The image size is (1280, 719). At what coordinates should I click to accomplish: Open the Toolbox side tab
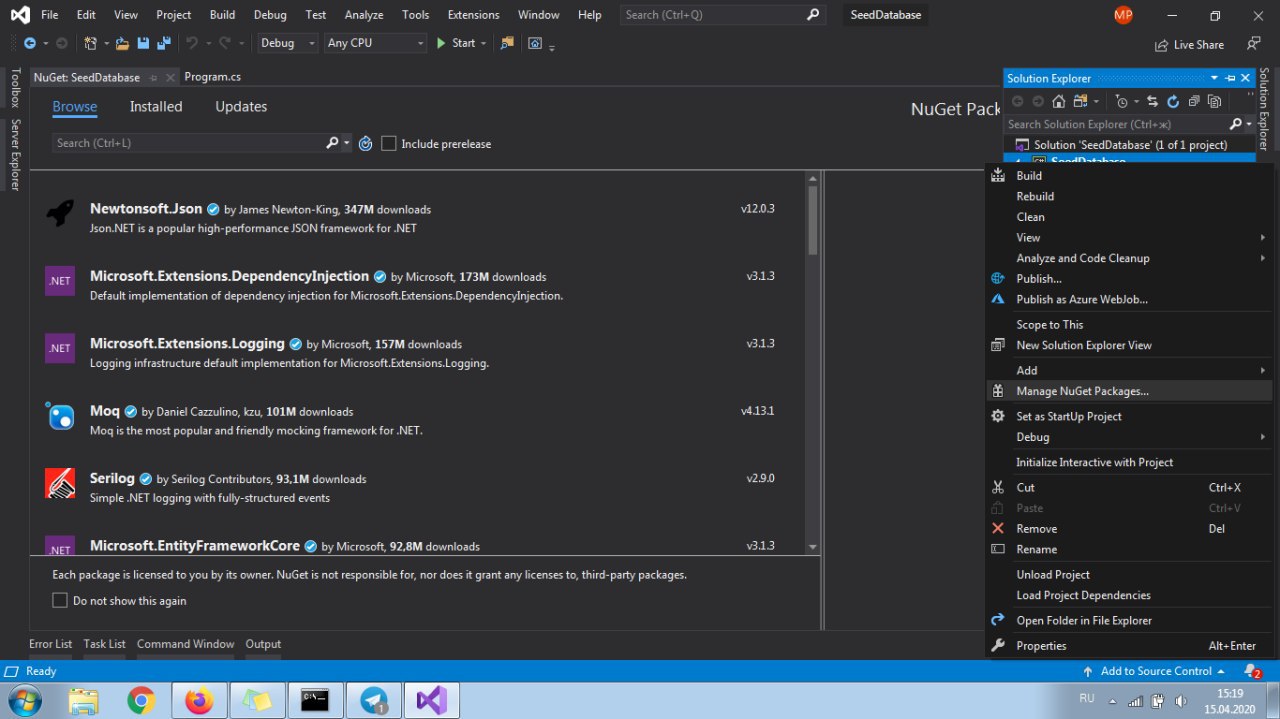[x=15, y=88]
